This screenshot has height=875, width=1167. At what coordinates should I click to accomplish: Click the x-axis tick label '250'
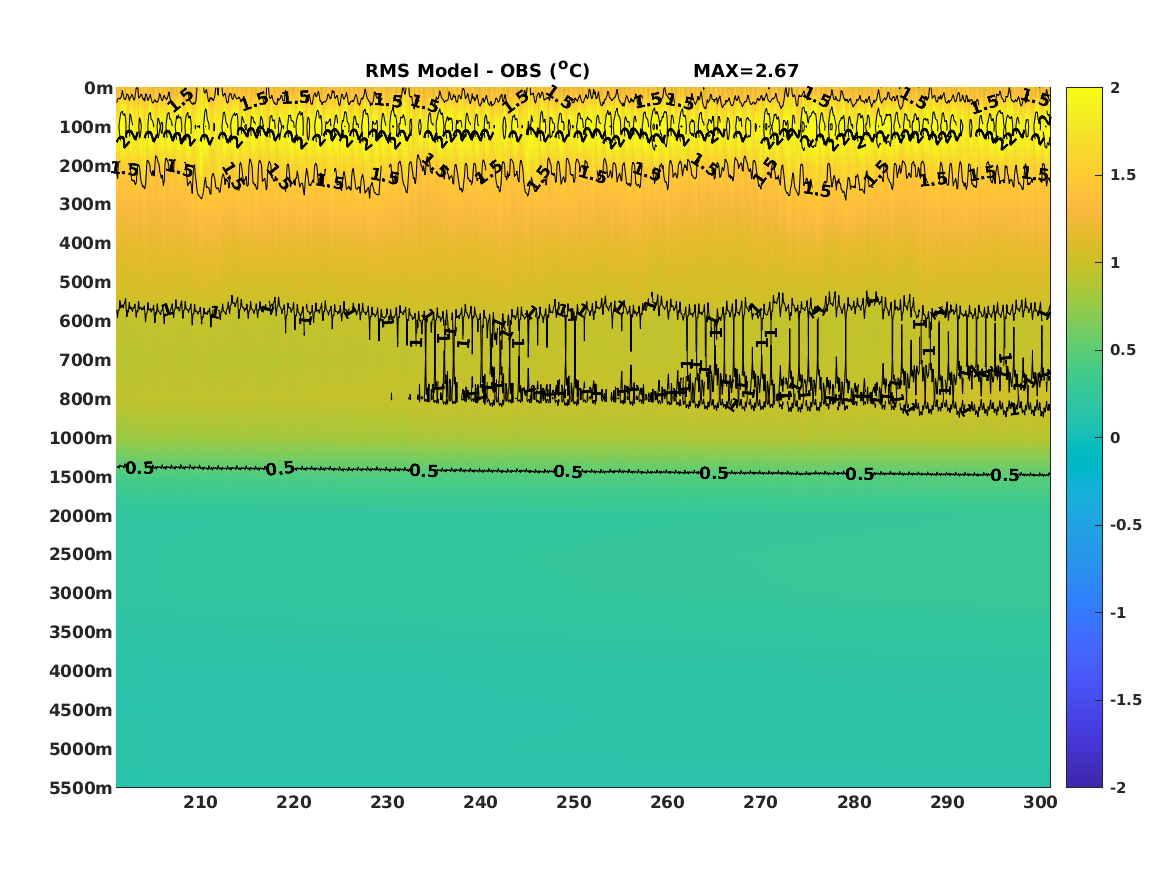pos(575,803)
